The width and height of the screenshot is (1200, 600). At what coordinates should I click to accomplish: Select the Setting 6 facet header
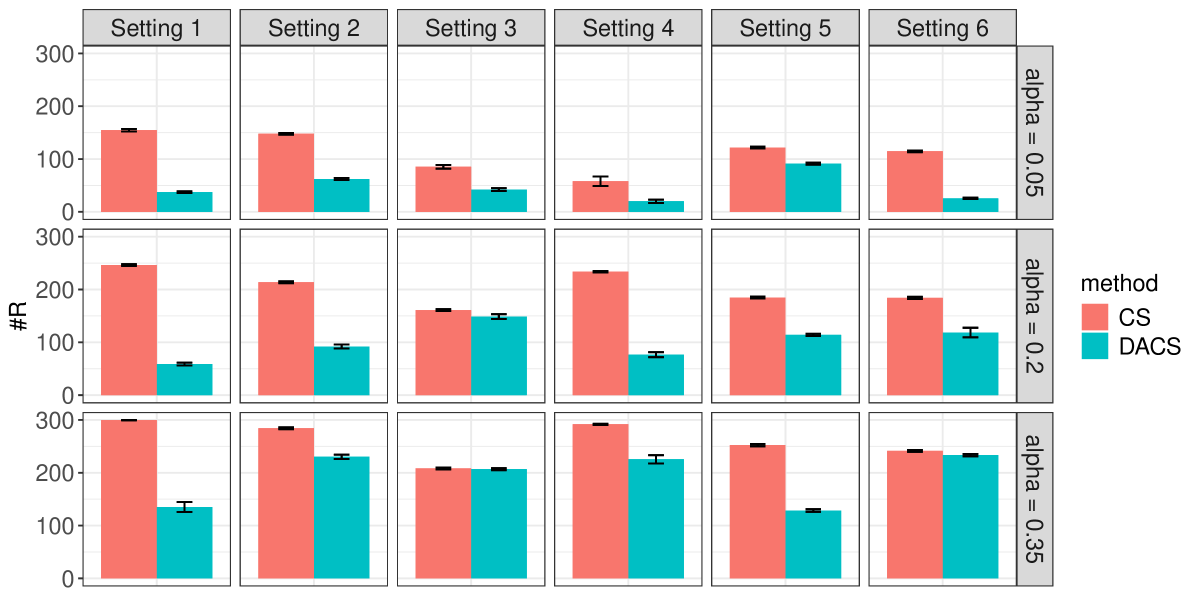942,28
